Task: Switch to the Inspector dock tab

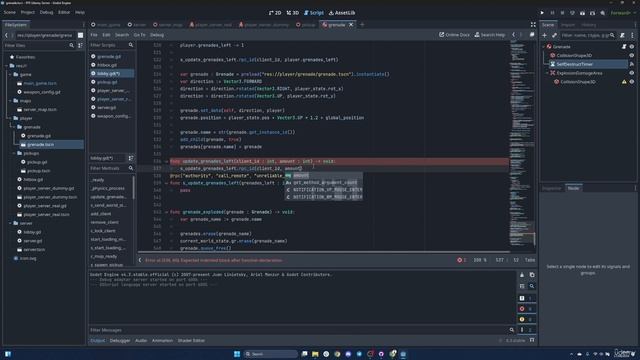Action: pos(552,188)
